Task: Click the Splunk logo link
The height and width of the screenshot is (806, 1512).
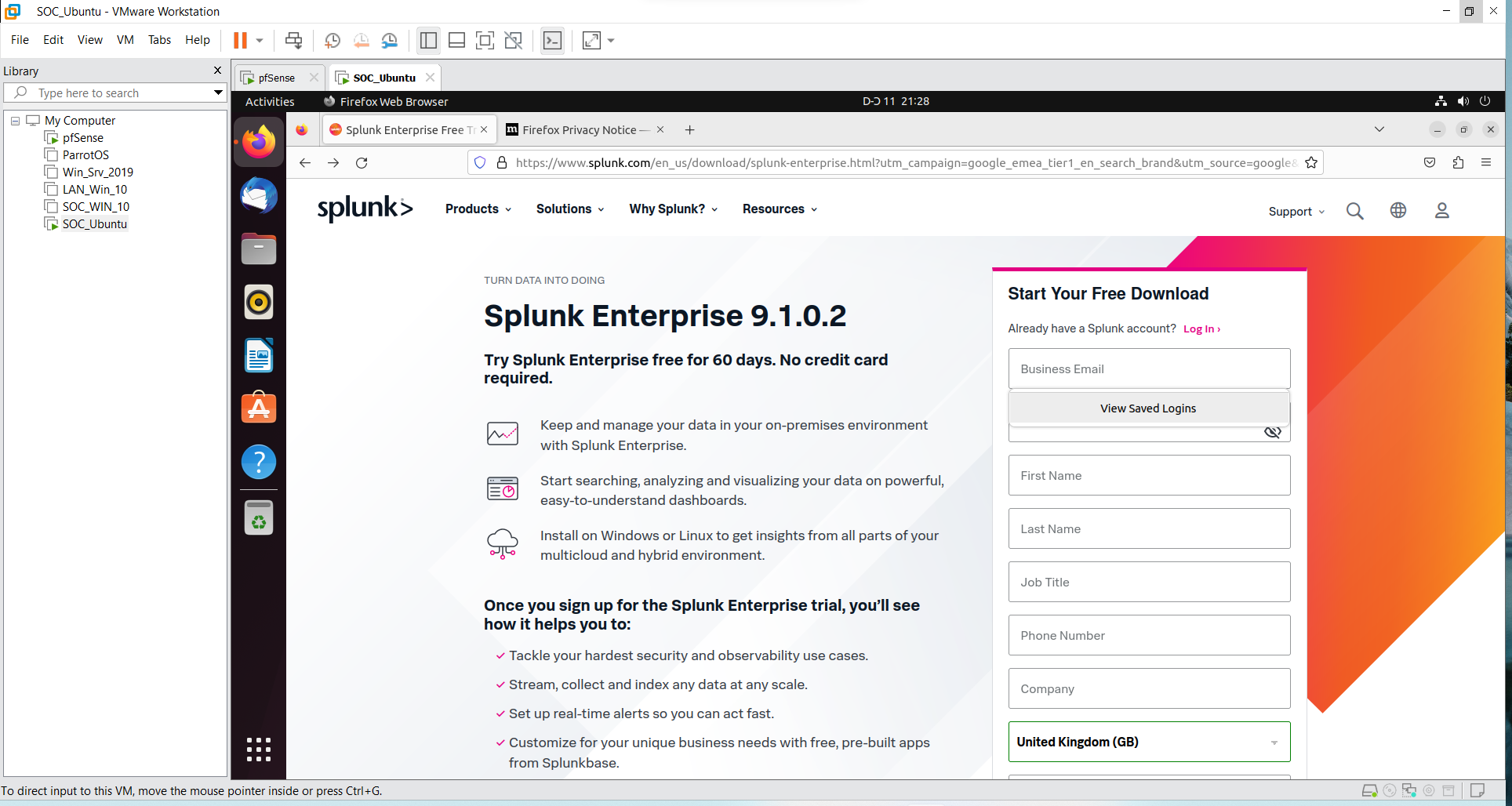Action: pos(365,209)
